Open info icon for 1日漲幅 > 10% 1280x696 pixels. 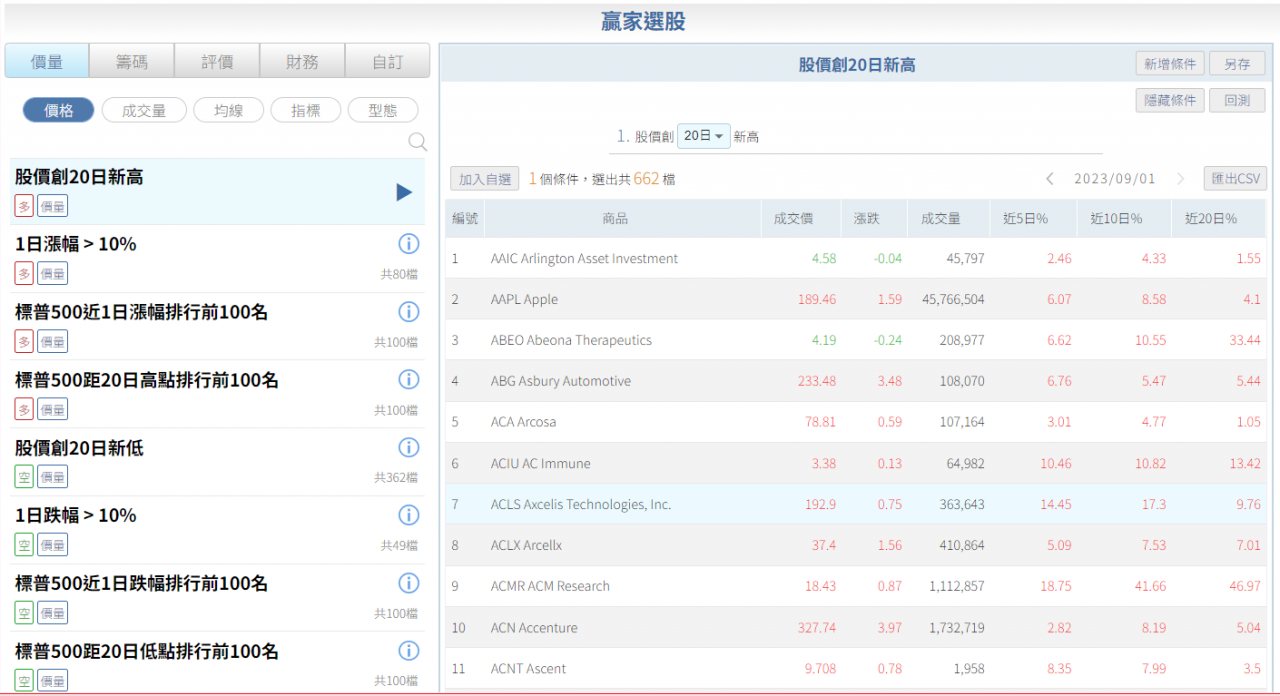408,244
